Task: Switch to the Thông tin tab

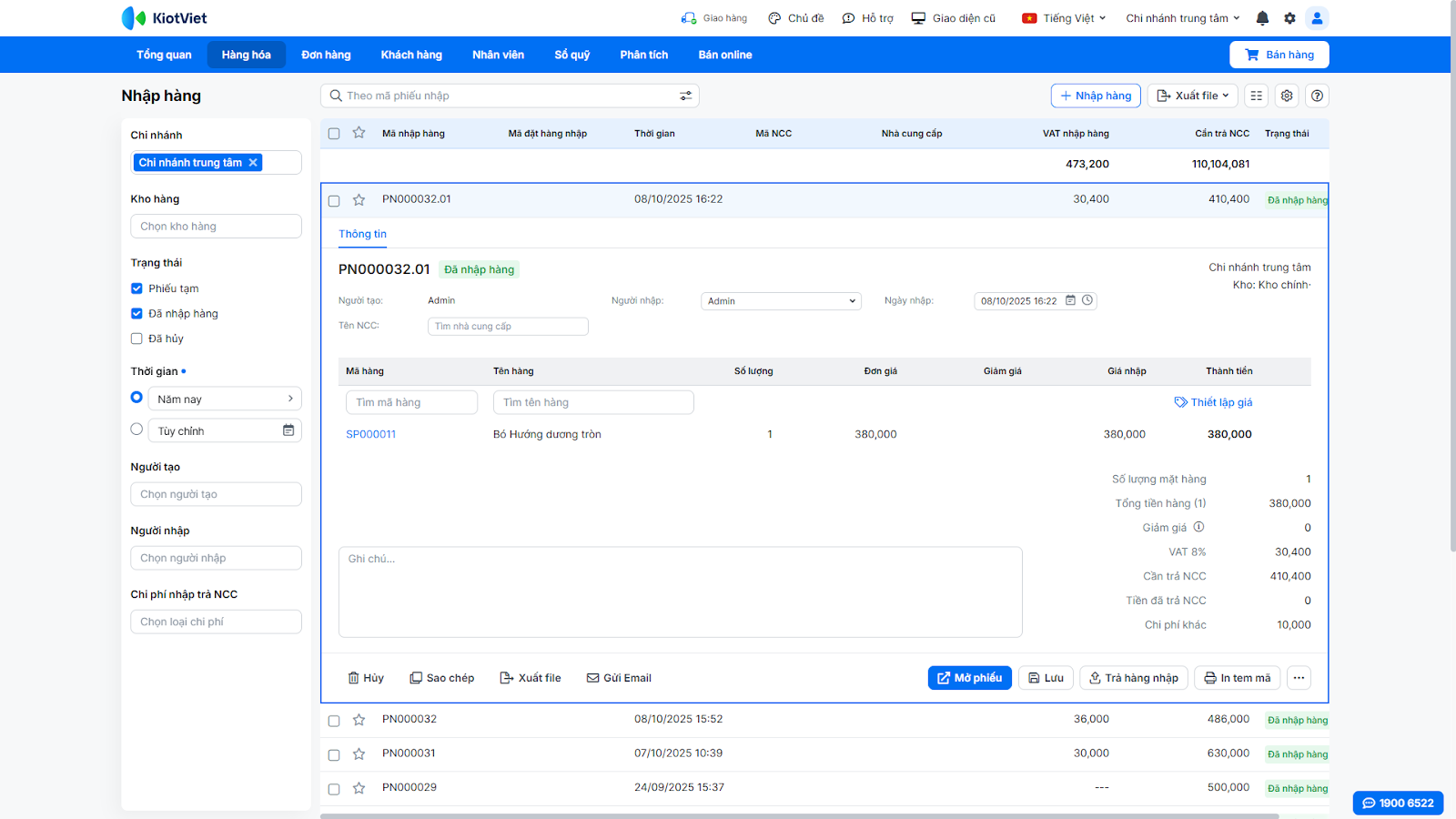Action: pyautogui.click(x=362, y=234)
